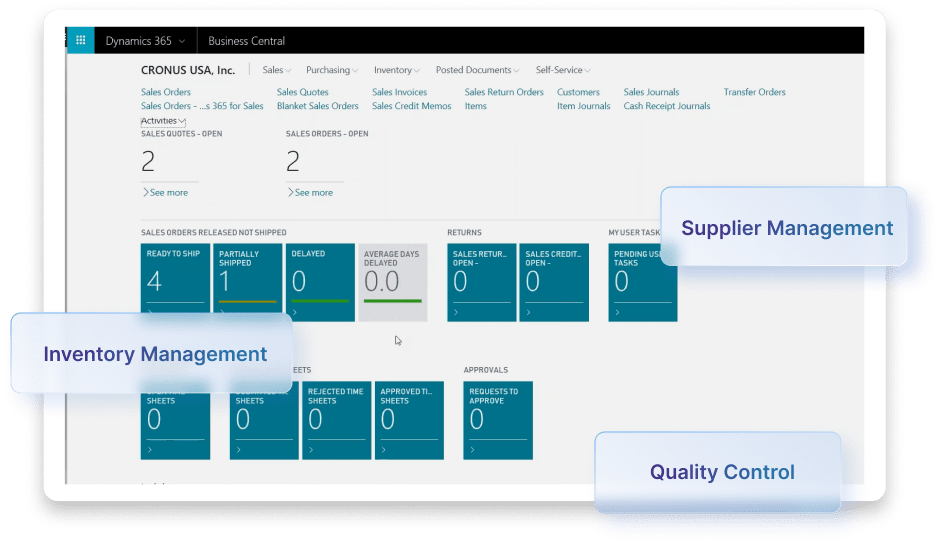The image size is (938, 544).
Task: Go to Sales Orders link
Action: click(166, 92)
